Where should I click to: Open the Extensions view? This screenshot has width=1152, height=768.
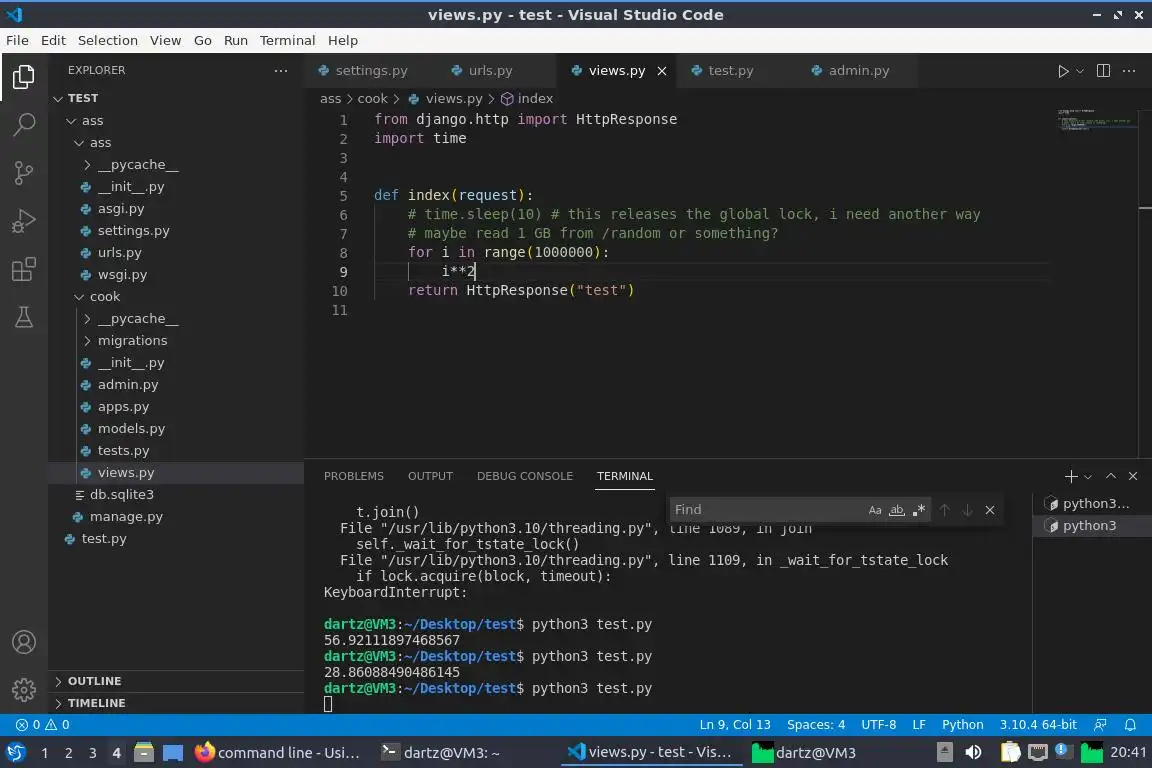click(x=24, y=269)
